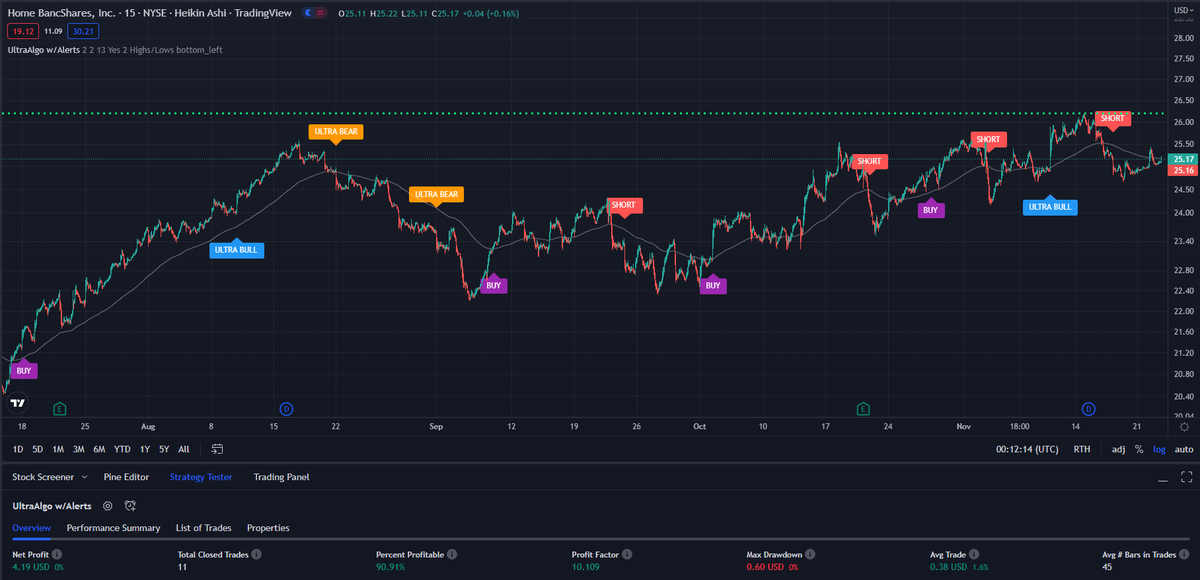Screen dimensions: 1200x580
Task: Show Net Profit info tooltip icon
Action: pyautogui.click(x=57, y=554)
